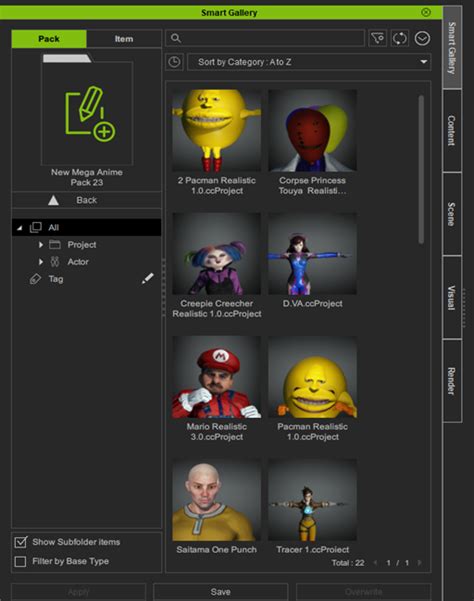Click the Back button label
The height and width of the screenshot is (601, 474).
pyautogui.click(x=87, y=200)
